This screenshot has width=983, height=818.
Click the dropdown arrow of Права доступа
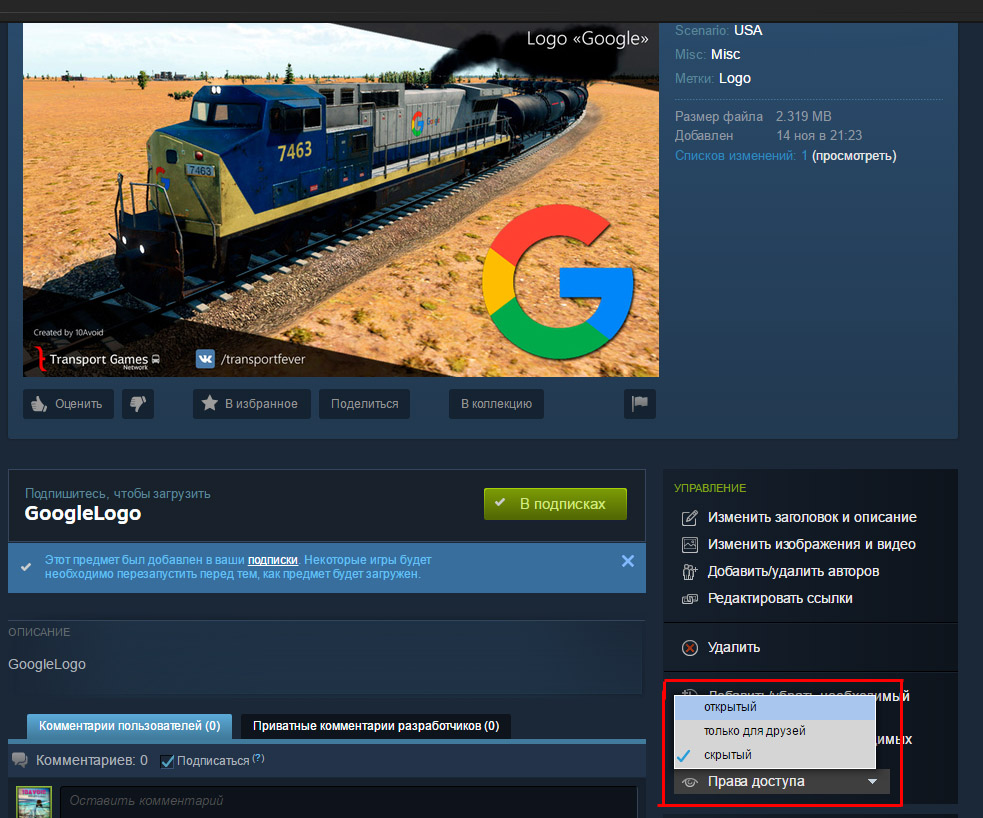872,782
